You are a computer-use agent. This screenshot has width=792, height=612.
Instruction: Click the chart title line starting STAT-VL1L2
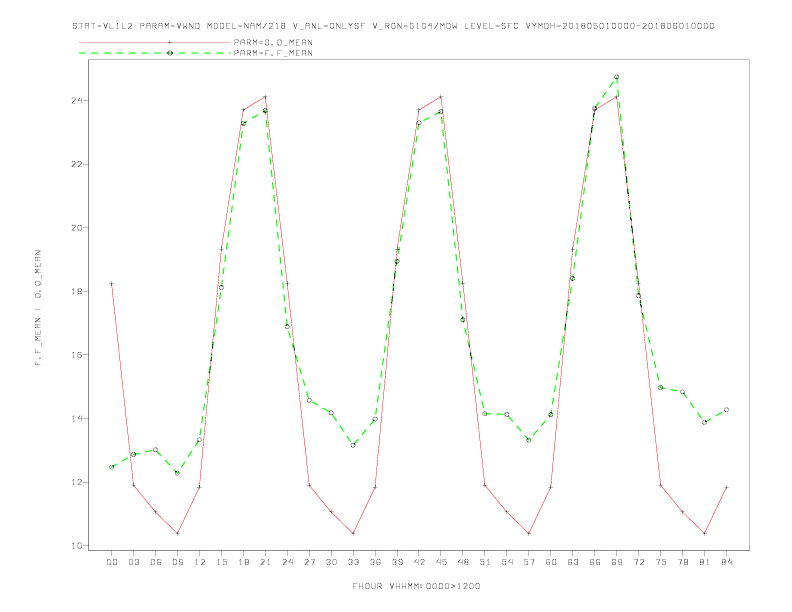[393, 26]
